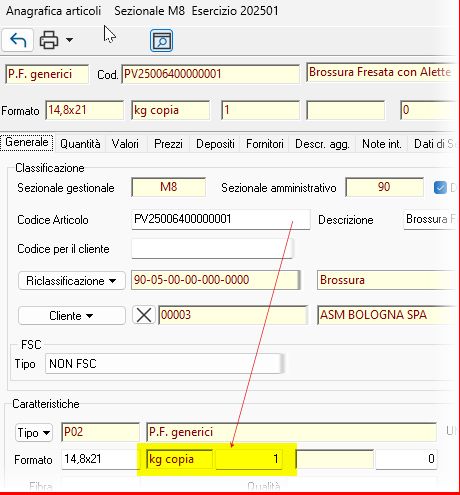Select the Prezzi tab
The image size is (460, 495).
(168, 144)
